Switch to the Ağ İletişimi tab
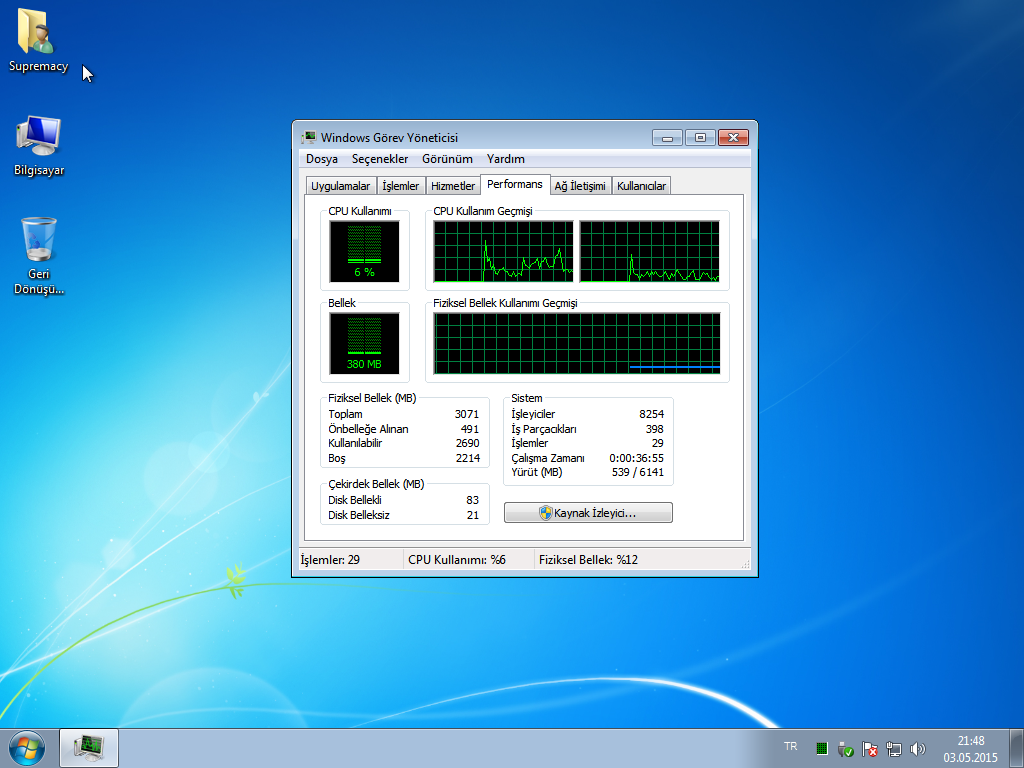The width and height of the screenshot is (1024, 768). click(580, 186)
